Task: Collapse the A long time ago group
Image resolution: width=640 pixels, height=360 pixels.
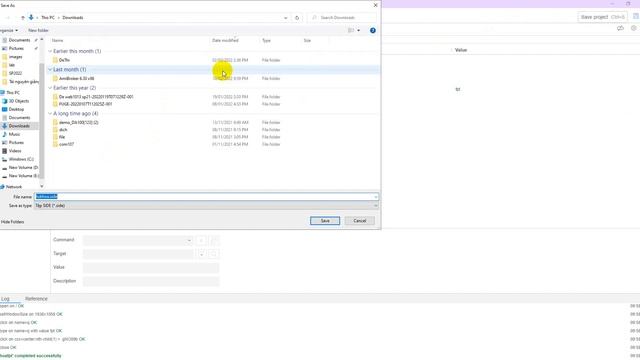Action: pyautogui.click(x=50, y=113)
